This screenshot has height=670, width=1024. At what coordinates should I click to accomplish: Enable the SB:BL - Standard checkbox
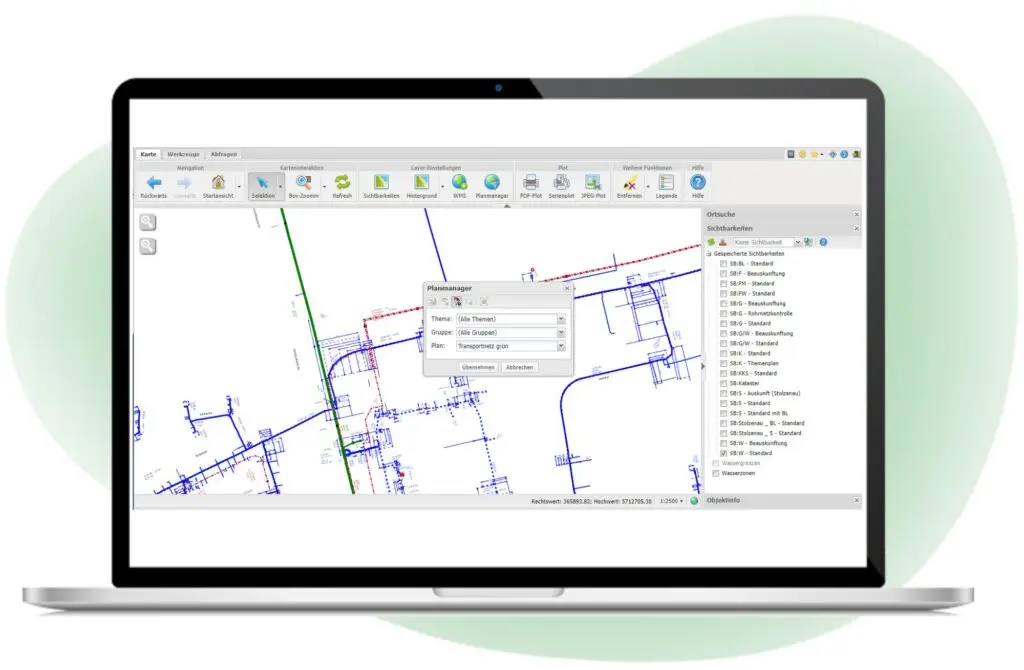point(724,264)
